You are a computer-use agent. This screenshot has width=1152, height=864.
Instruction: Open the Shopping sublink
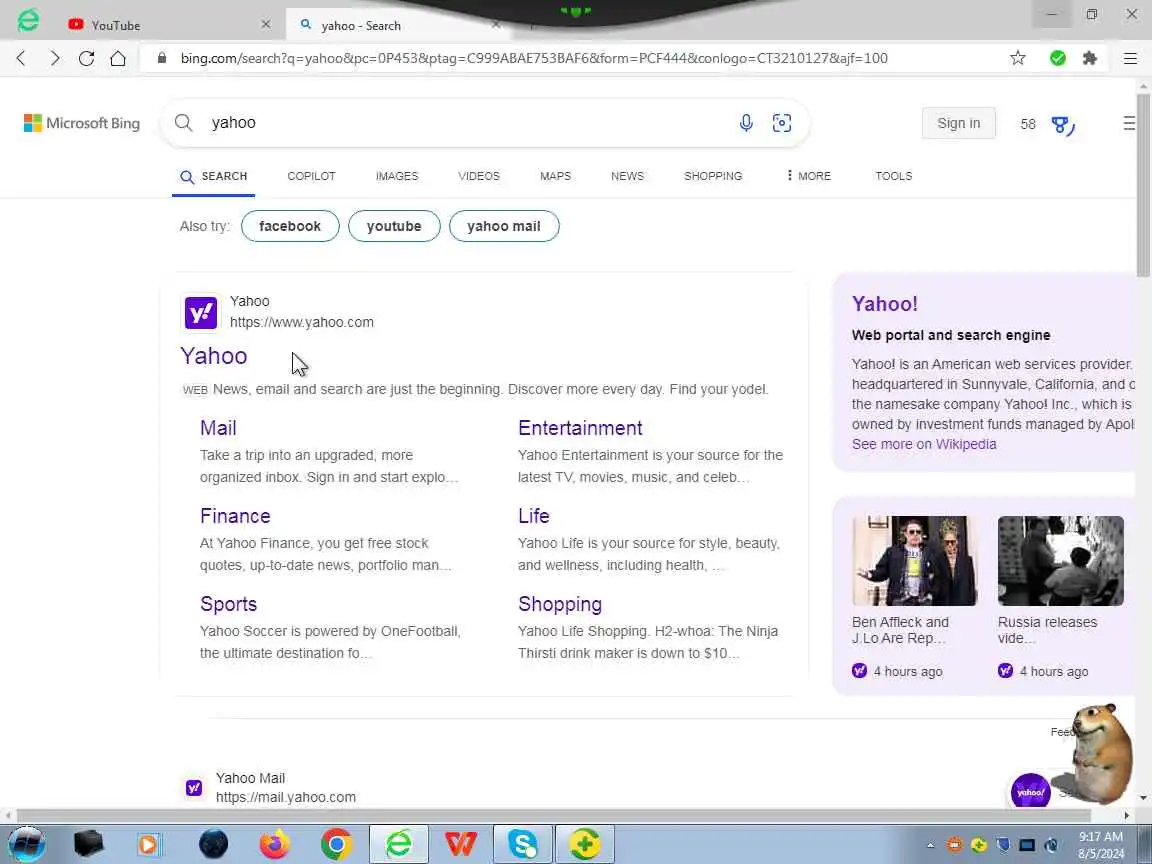[560, 605]
